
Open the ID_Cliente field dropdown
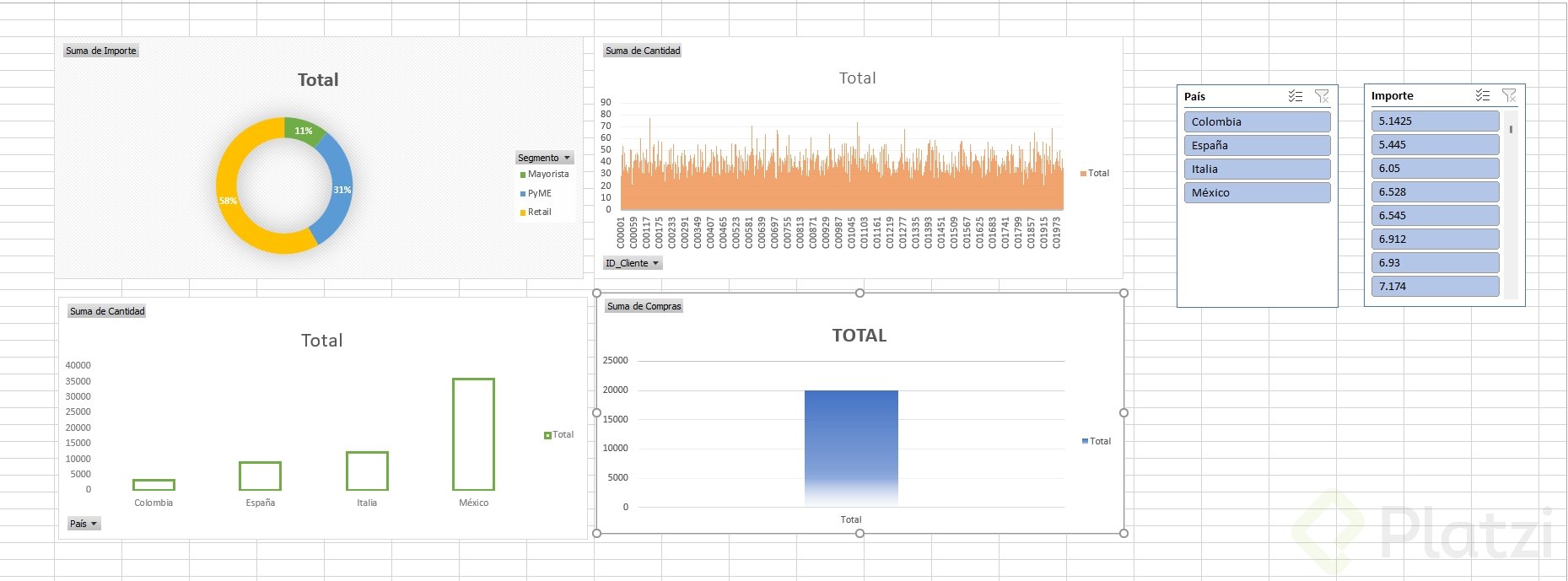632,263
